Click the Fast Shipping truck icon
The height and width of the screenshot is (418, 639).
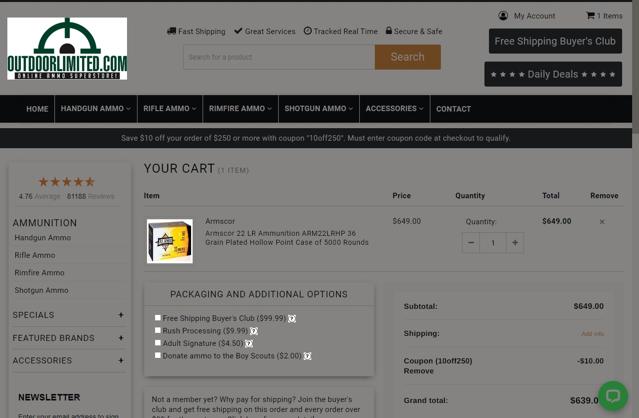pyautogui.click(x=172, y=31)
